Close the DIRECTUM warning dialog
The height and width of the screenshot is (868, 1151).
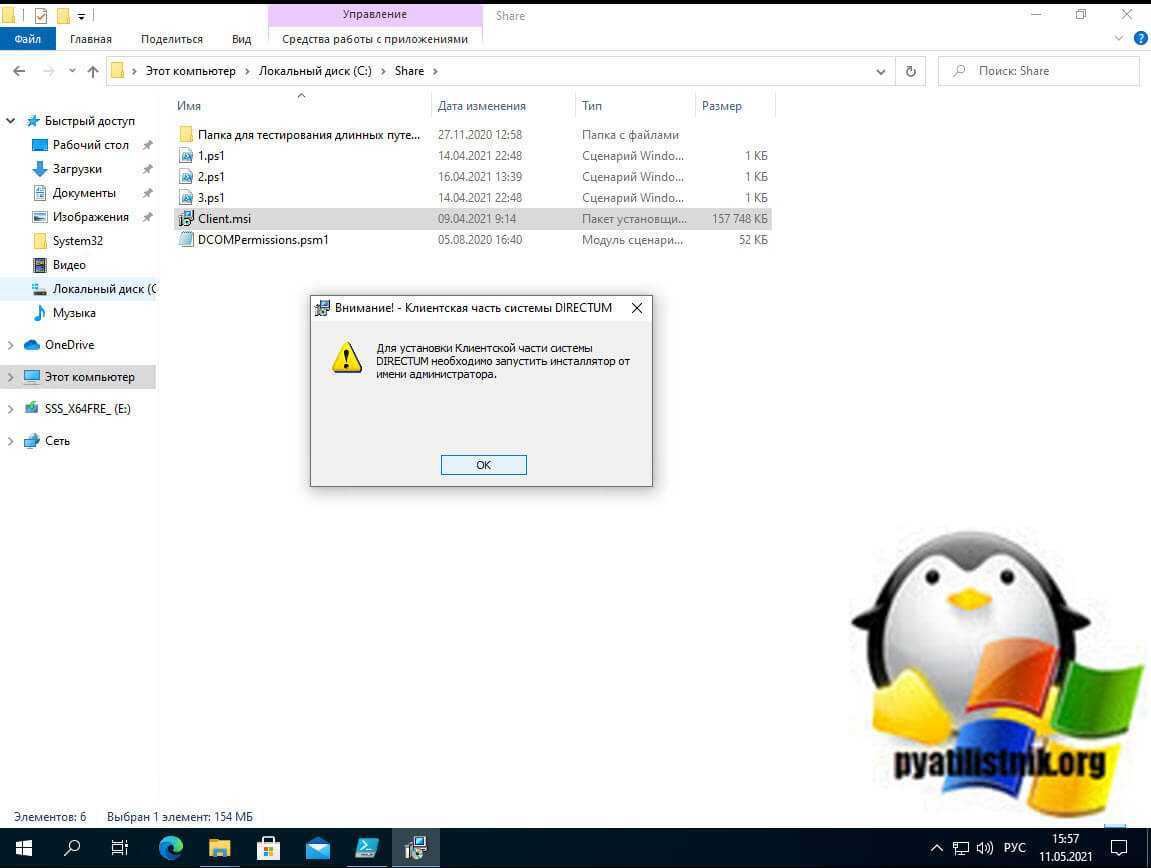click(x=636, y=309)
